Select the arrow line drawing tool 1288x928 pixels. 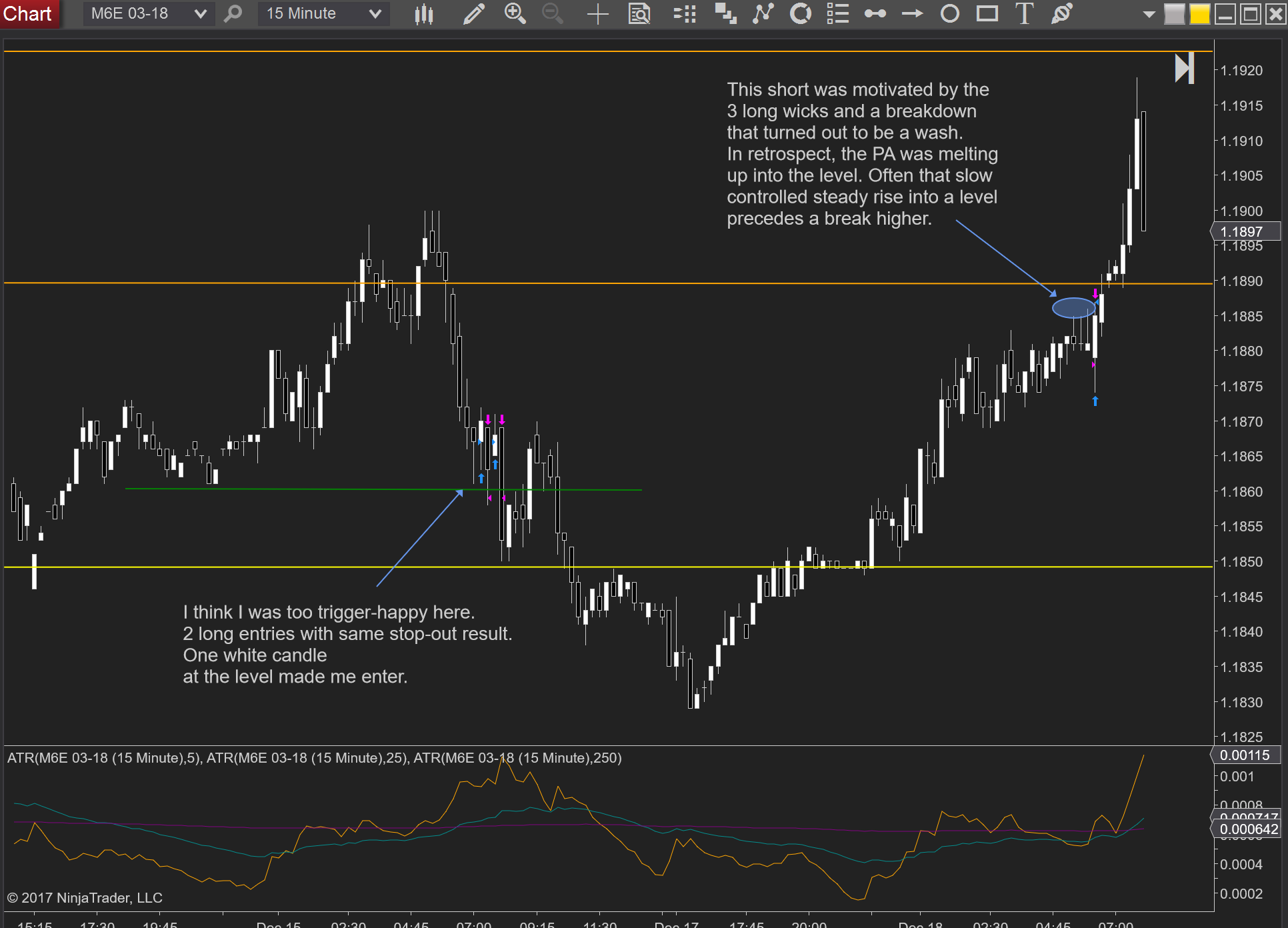point(912,13)
